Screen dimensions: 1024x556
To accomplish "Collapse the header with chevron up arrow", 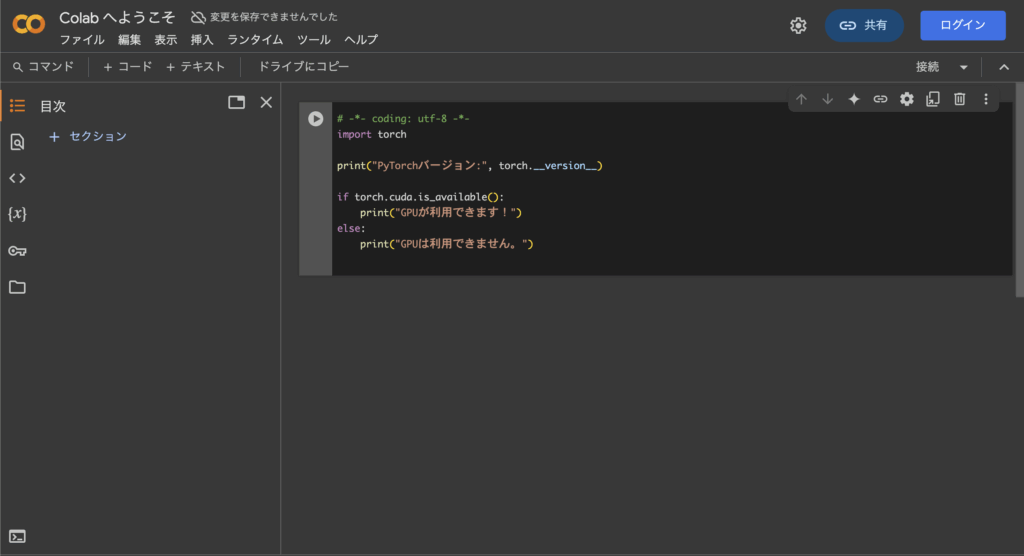I will click(1003, 67).
